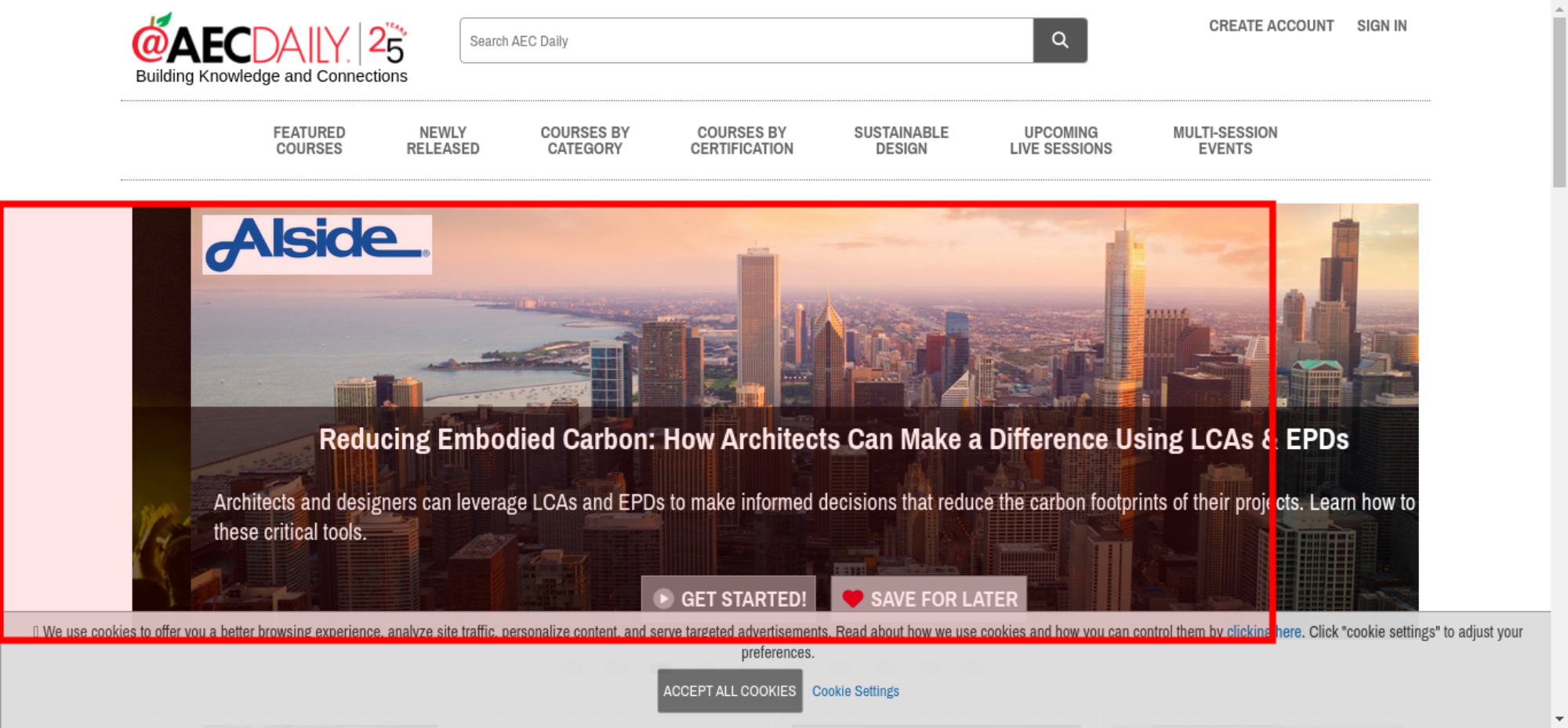Open Cookie Settings link
Screen dimensions: 1568x728
tap(855, 691)
